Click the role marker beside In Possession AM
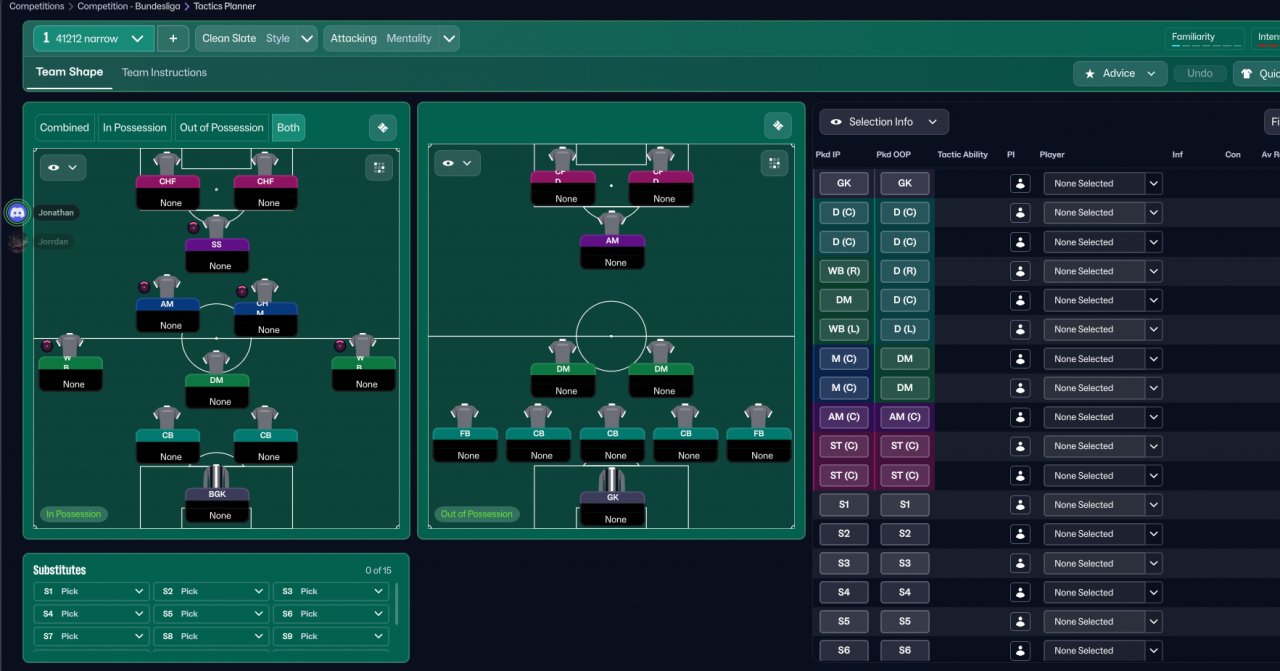Screen dimensions: 1280x671 pyautogui.click(x=145, y=287)
